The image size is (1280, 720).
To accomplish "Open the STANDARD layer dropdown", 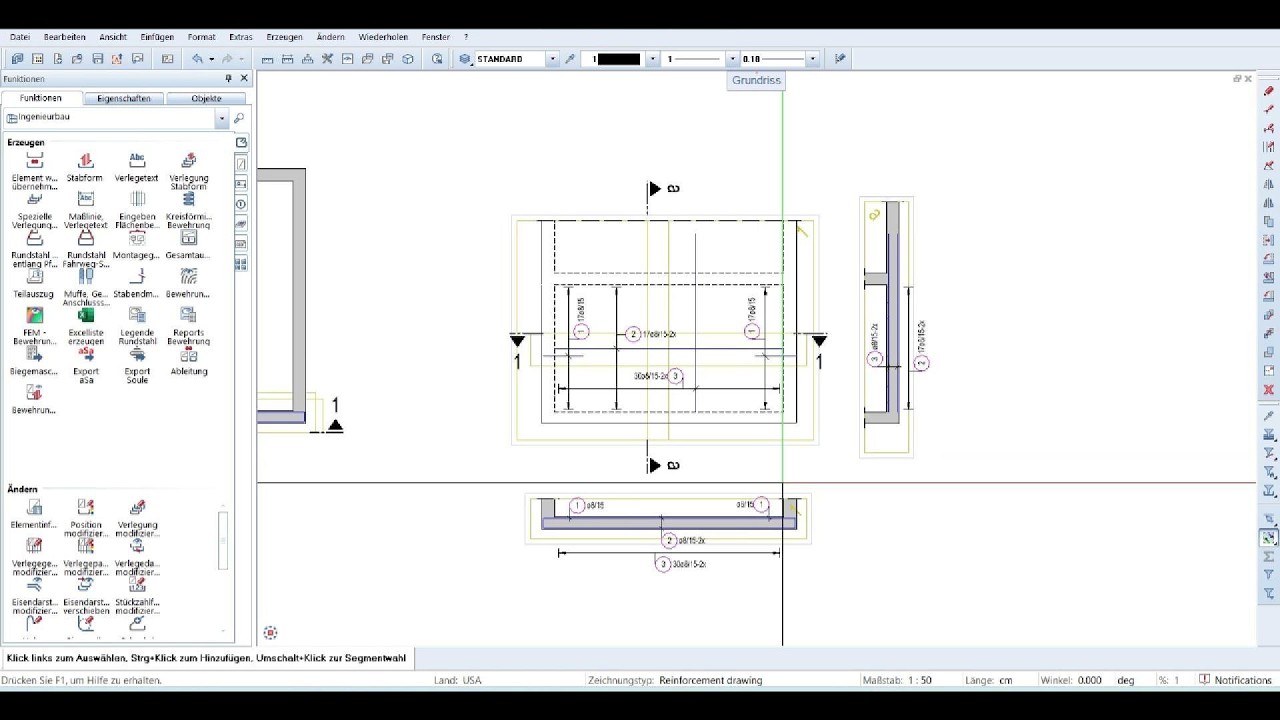I will (x=552, y=59).
